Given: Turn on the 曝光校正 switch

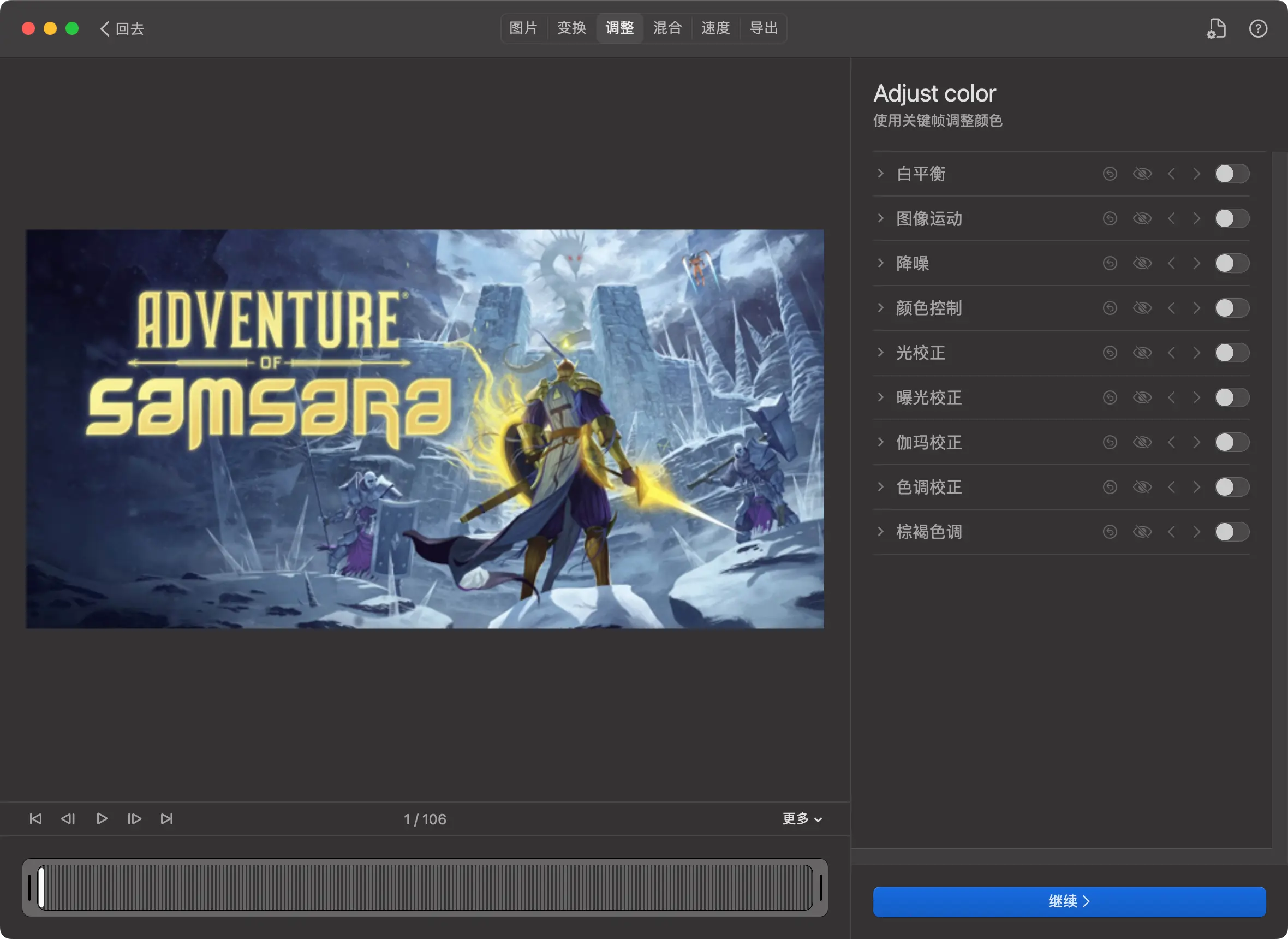Looking at the screenshot, I should tap(1231, 397).
